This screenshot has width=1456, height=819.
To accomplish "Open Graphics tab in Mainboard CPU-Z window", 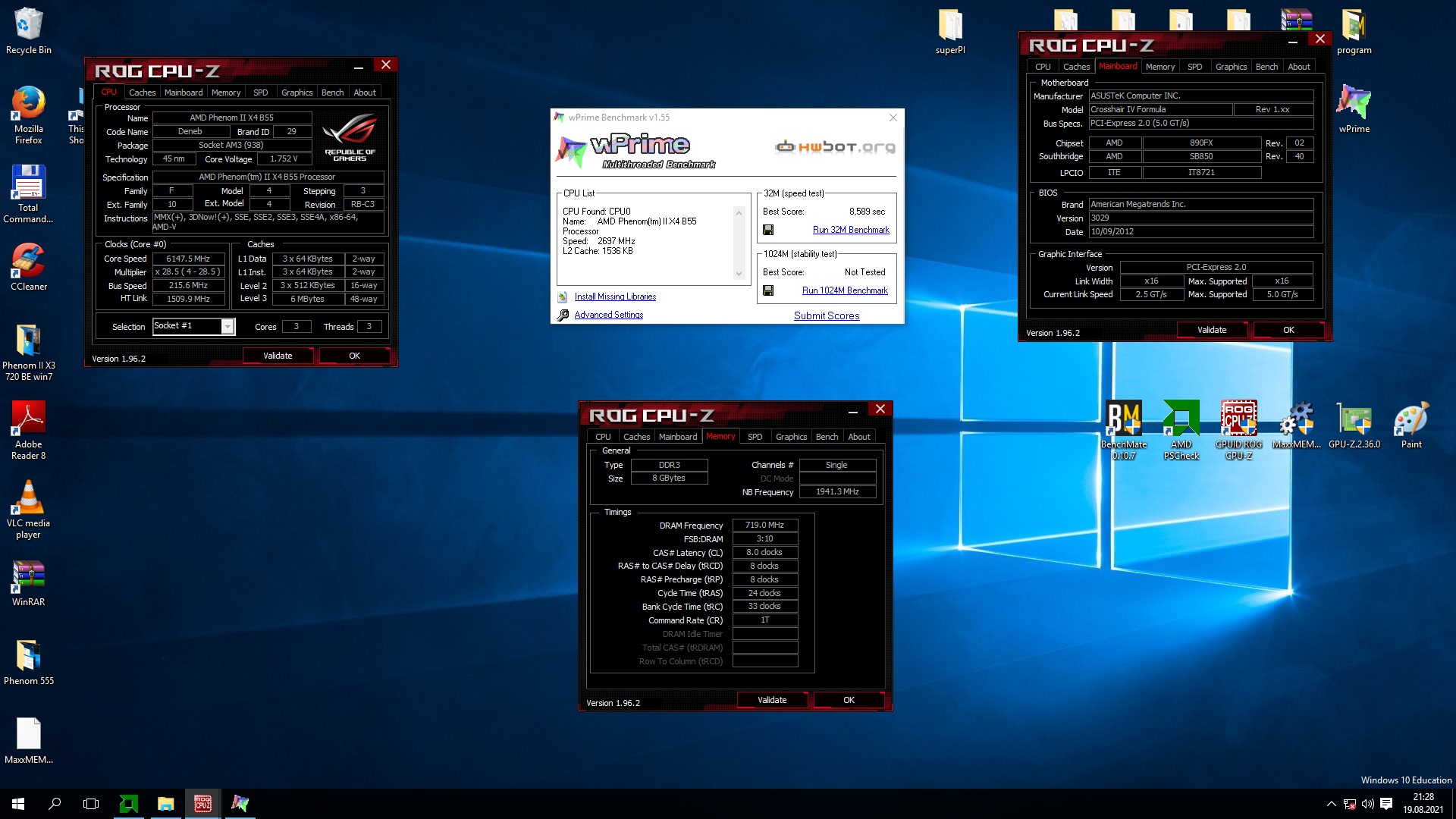I will point(1231,67).
